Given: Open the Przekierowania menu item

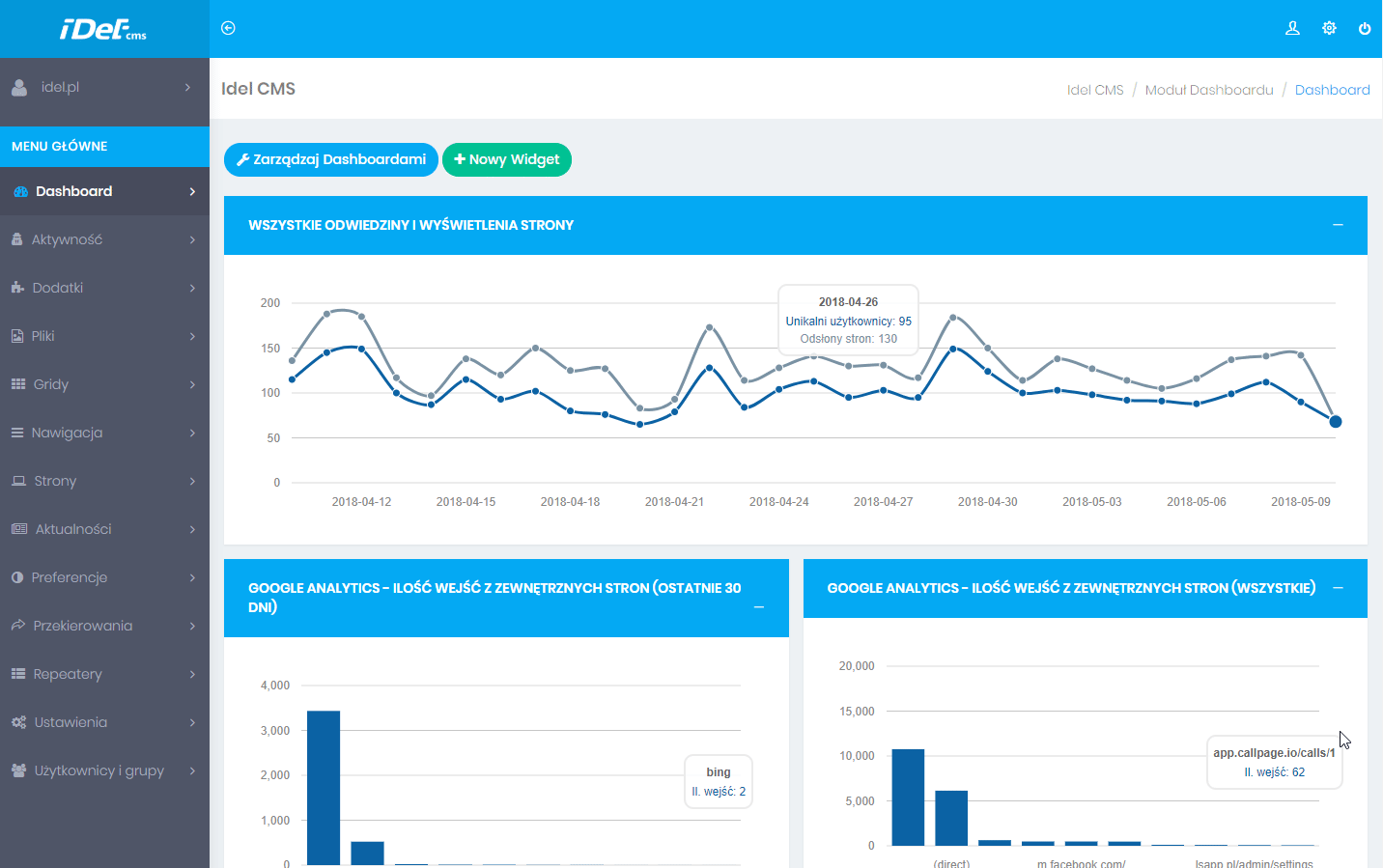Looking at the screenshot, I should [x=104, y=626].
